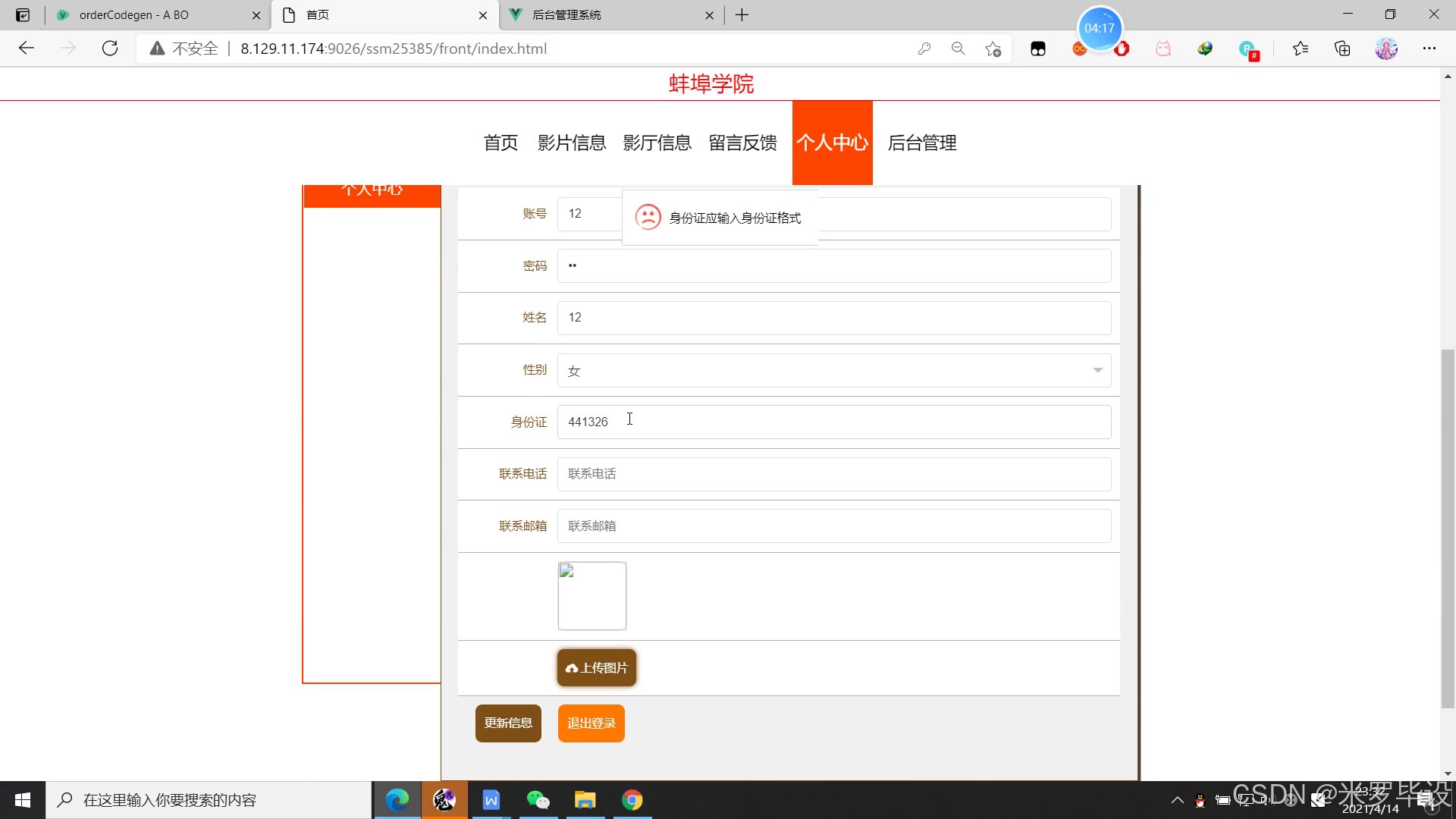
Task: Show hidden system tray icons chevron
Action: tap(1177, 800)
